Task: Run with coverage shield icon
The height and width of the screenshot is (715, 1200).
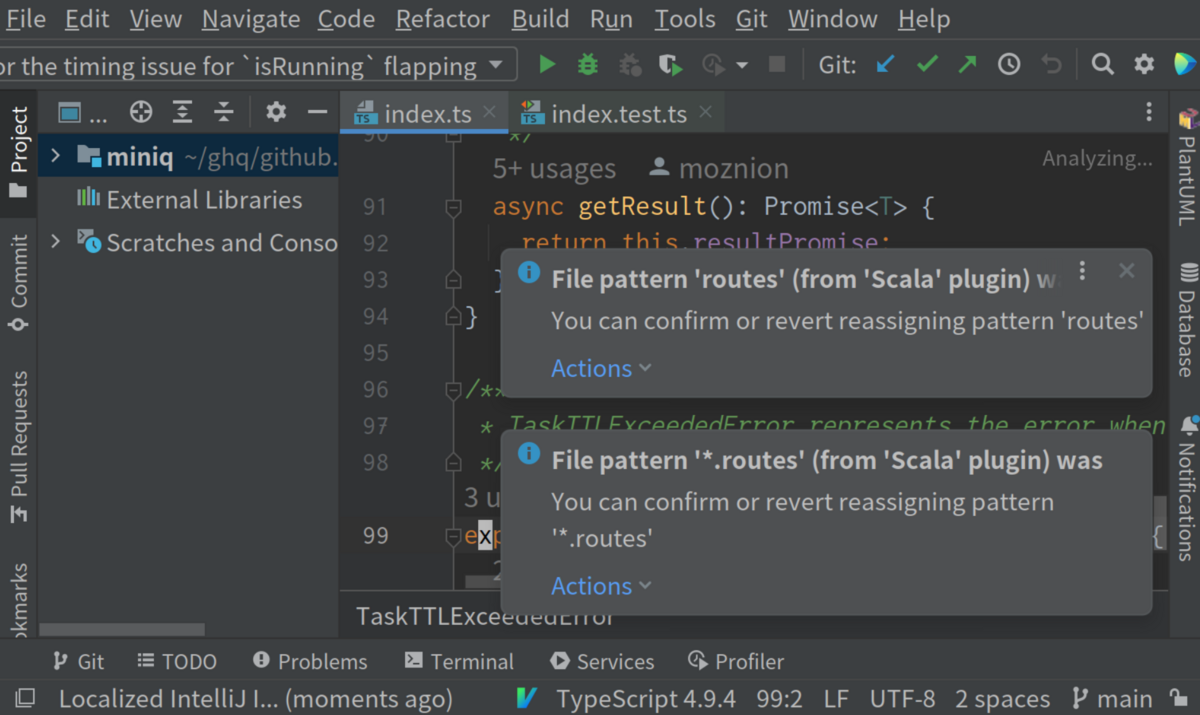Action: (671, 65)
